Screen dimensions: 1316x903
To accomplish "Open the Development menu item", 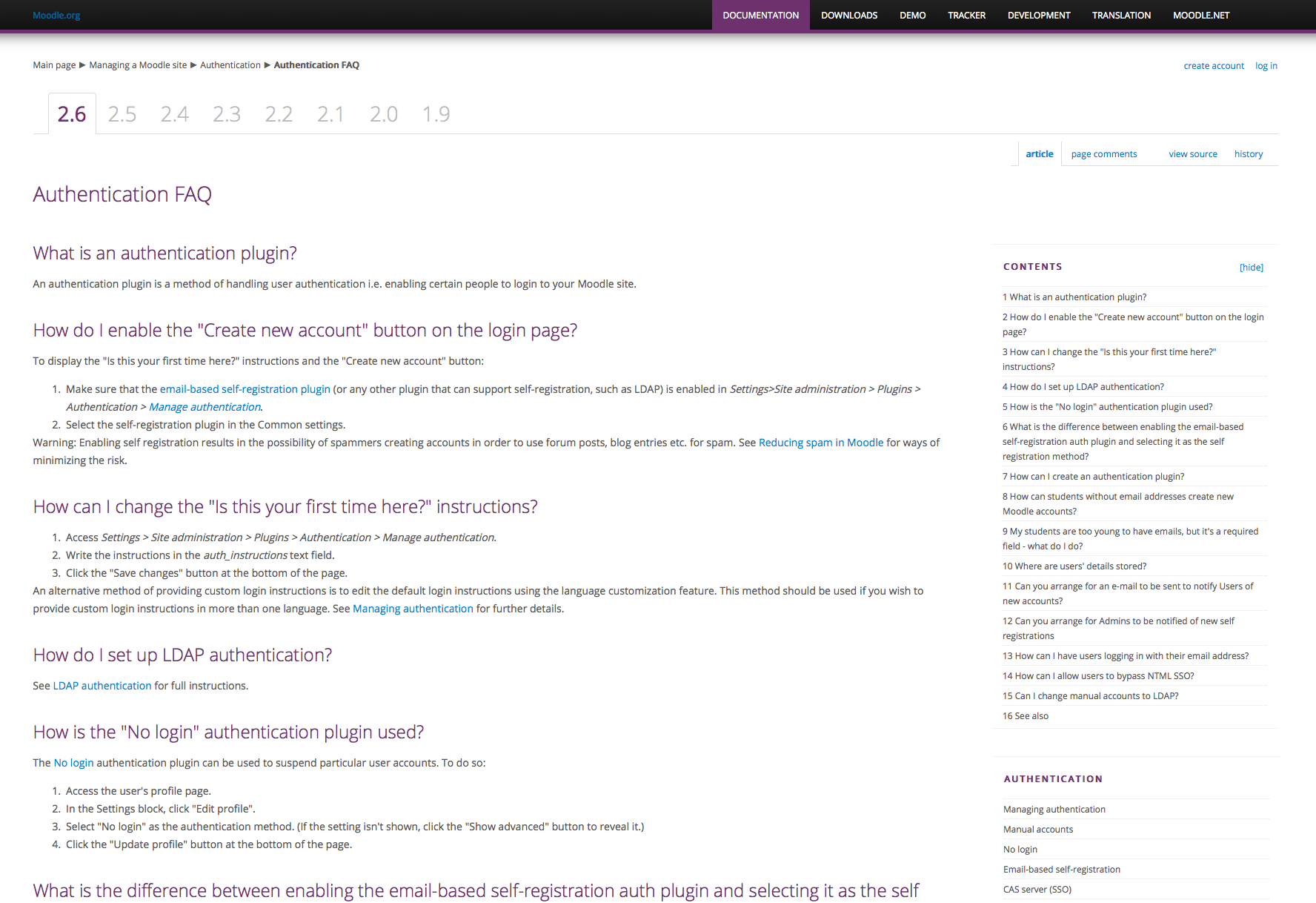I will coord(1038,15).
